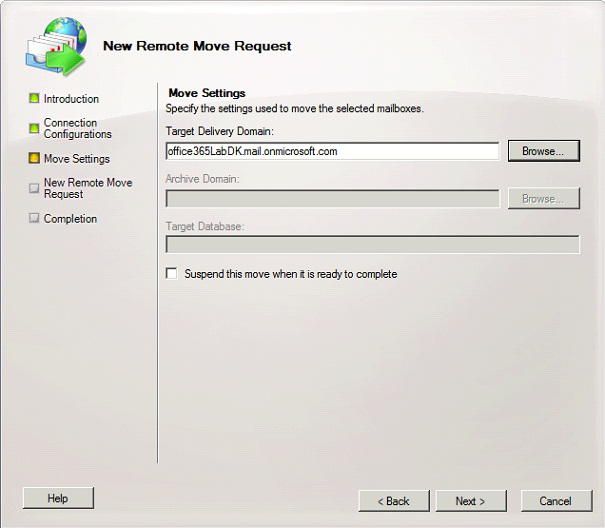Go Back to previous wizard page
Image resolution: width=605 pixels, height=528 pixels.
pyautogui.click(x=394, y=501)
